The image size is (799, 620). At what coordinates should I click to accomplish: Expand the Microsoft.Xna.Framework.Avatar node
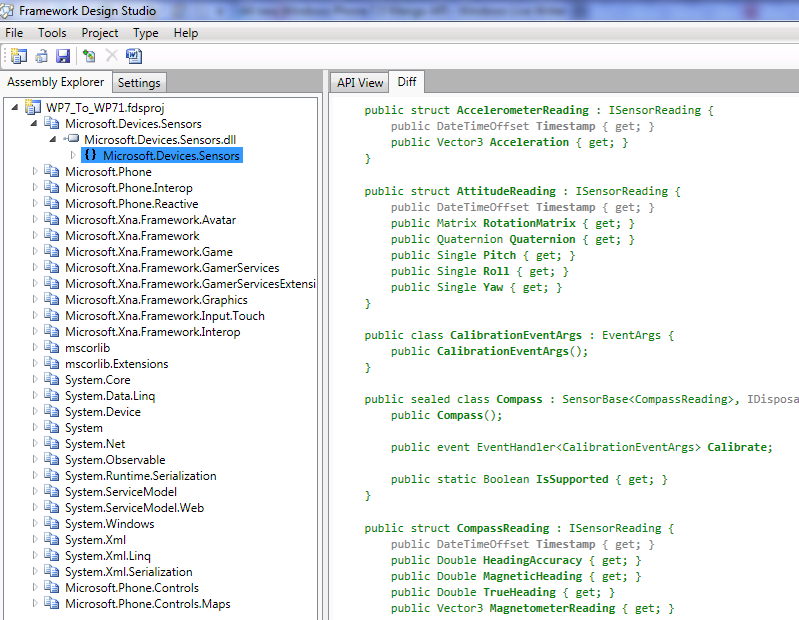pyautogui.click(x=35, y=219)
